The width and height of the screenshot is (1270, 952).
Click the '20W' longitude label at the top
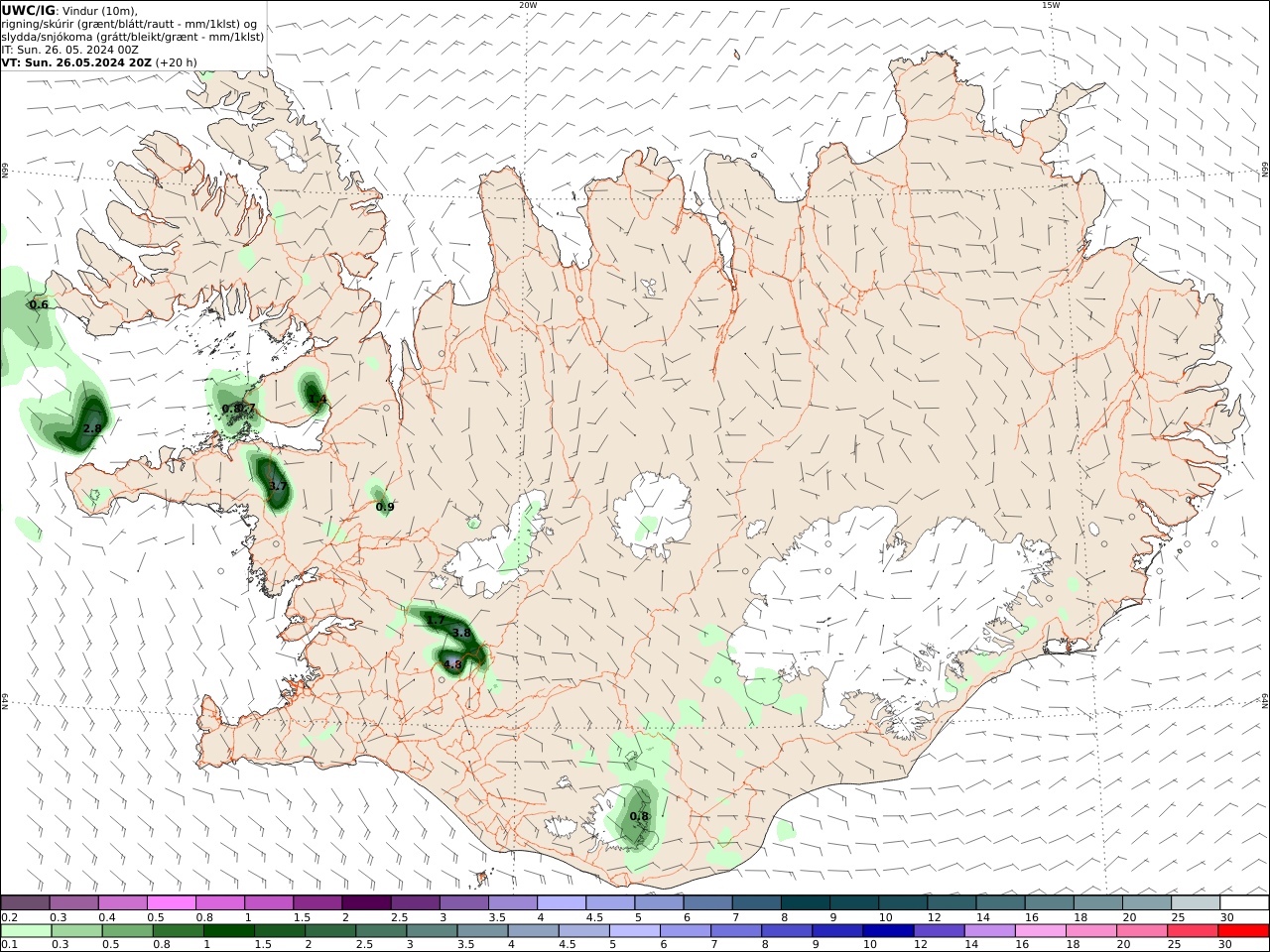pyautogui.click(x=528, y=5)
